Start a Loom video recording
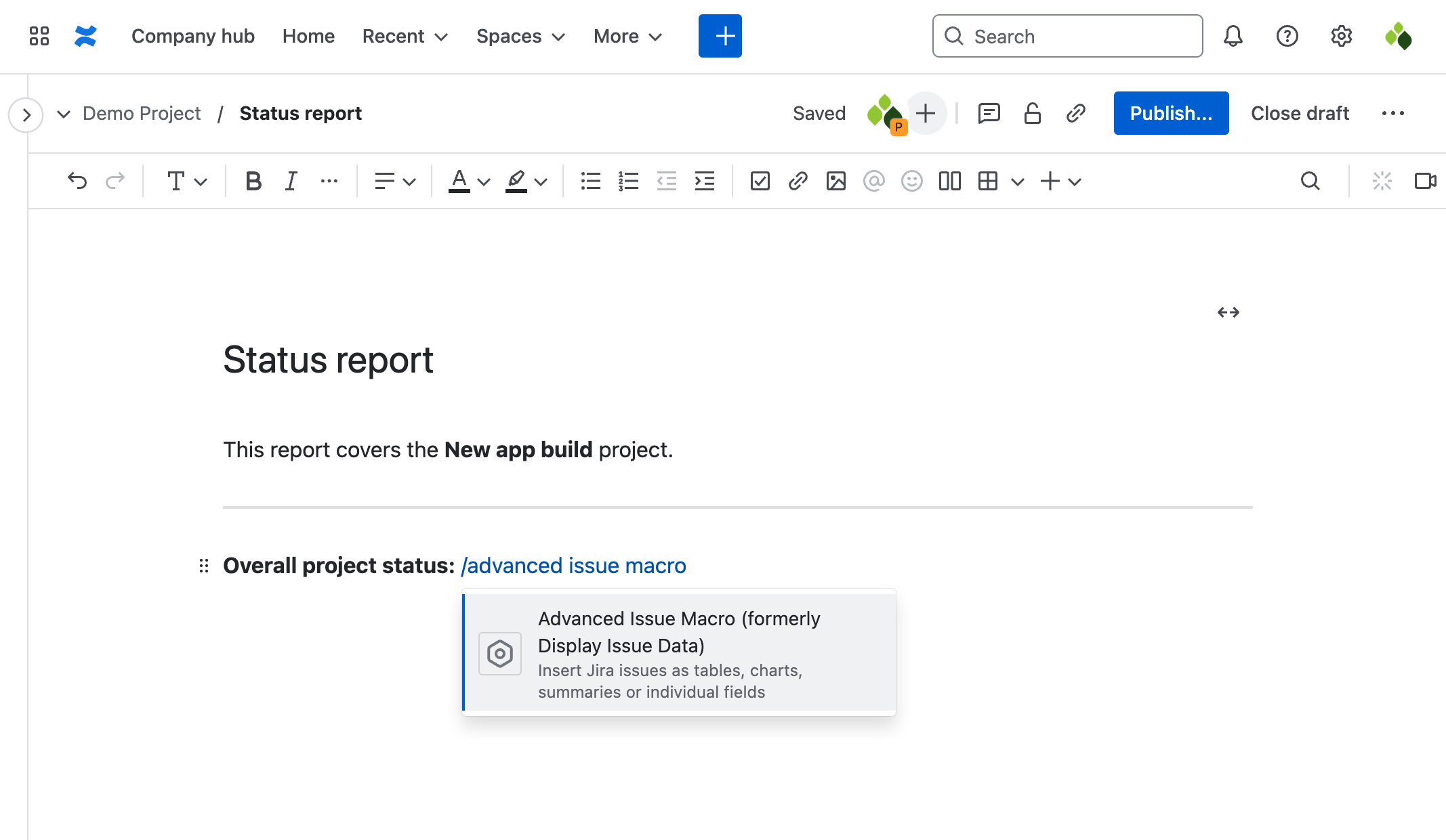The width and height of the screenshot is (1446, 840). coord(1426,181)
